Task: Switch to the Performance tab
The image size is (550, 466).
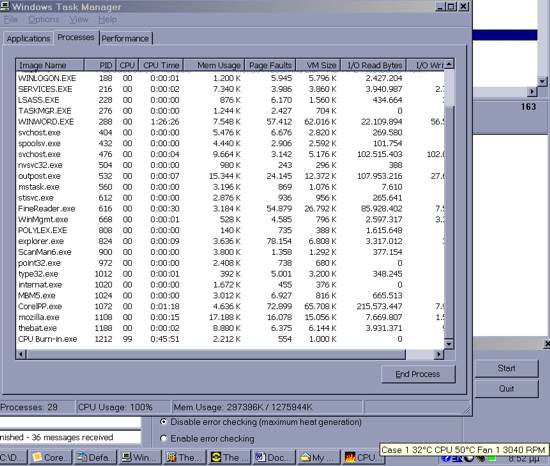Action: pos(126,39)
